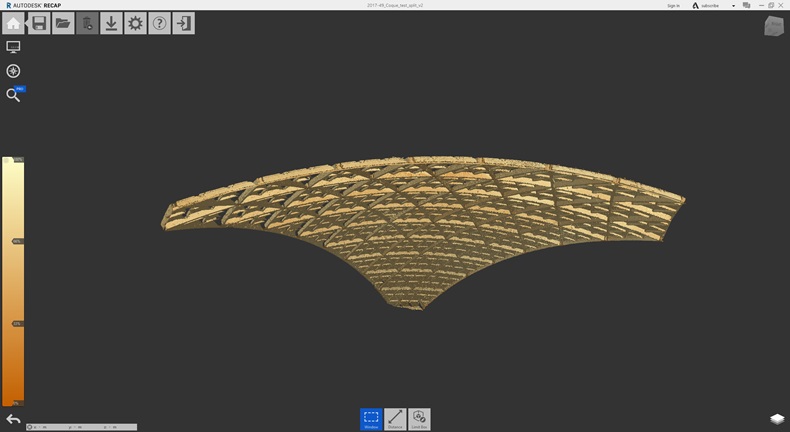Click the recycle bin delete icon
This screenshot has height=432, width=790.
click(87, 23)
